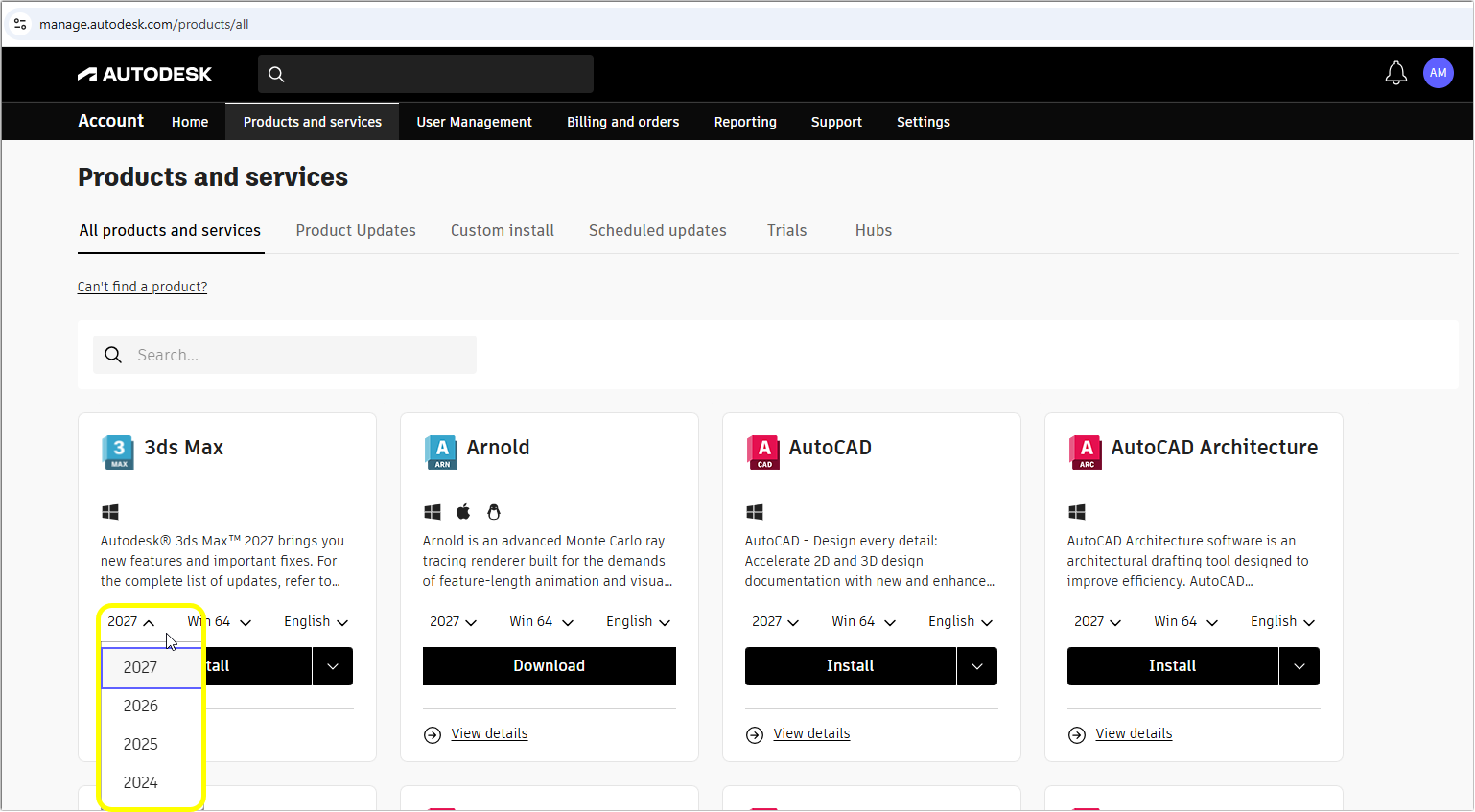Image resolution: width=1475 pixels, height=812 pixels.
Task: Open the notifications bell
Action: [1396, 73]
